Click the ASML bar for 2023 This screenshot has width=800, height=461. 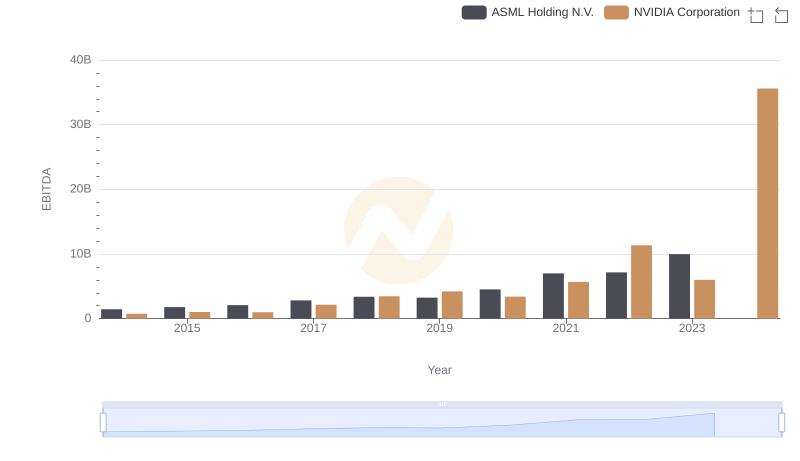pos(679,286)
